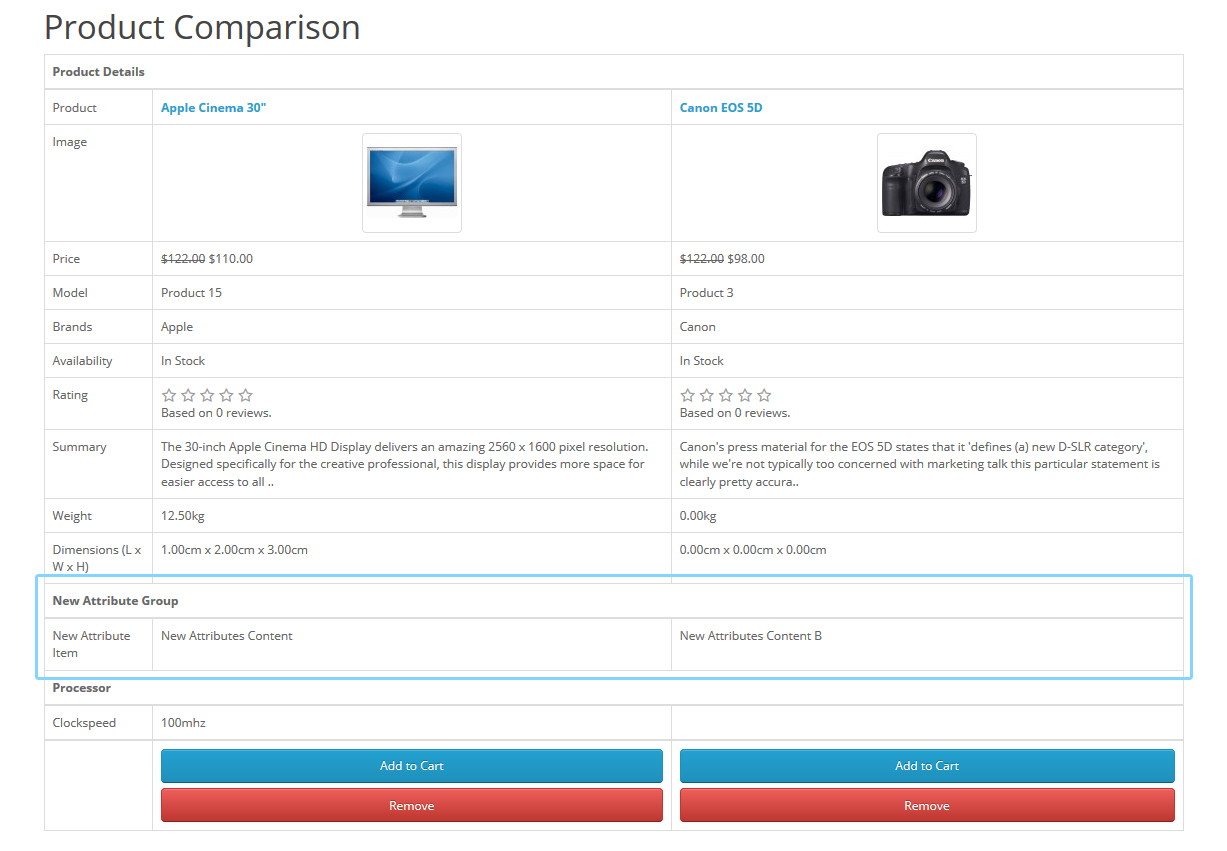The height and width of the screenshot is (851, 1227).
Task: Open the Apple Cinema 30" product link
Action: pos(213,108)
